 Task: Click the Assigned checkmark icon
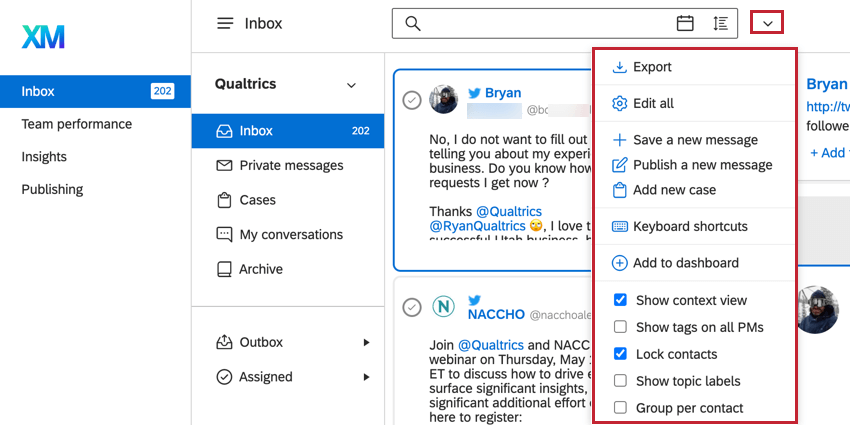coord(224,377)
